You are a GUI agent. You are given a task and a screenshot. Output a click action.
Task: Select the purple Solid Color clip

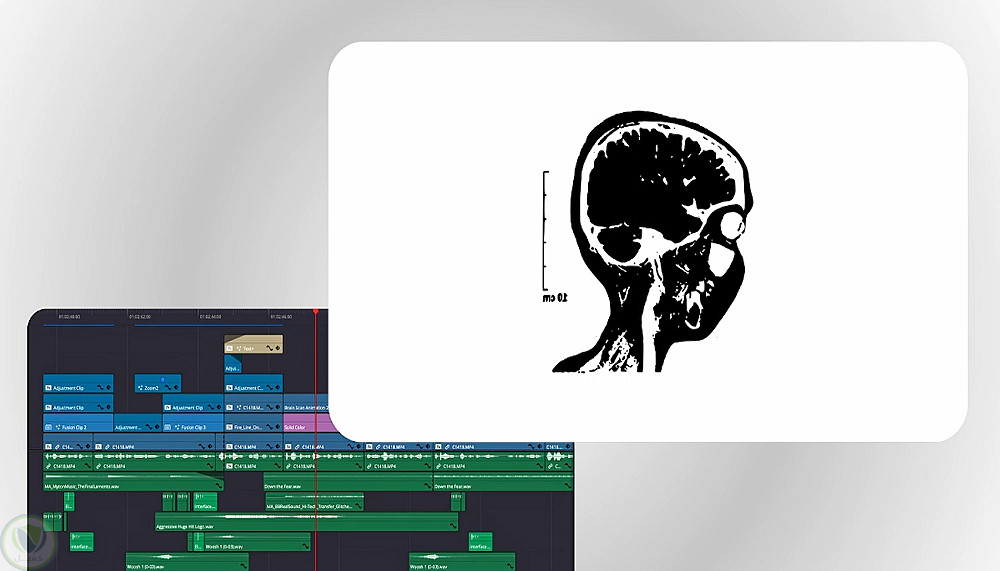pyautogui.click(x=306, y=423)
